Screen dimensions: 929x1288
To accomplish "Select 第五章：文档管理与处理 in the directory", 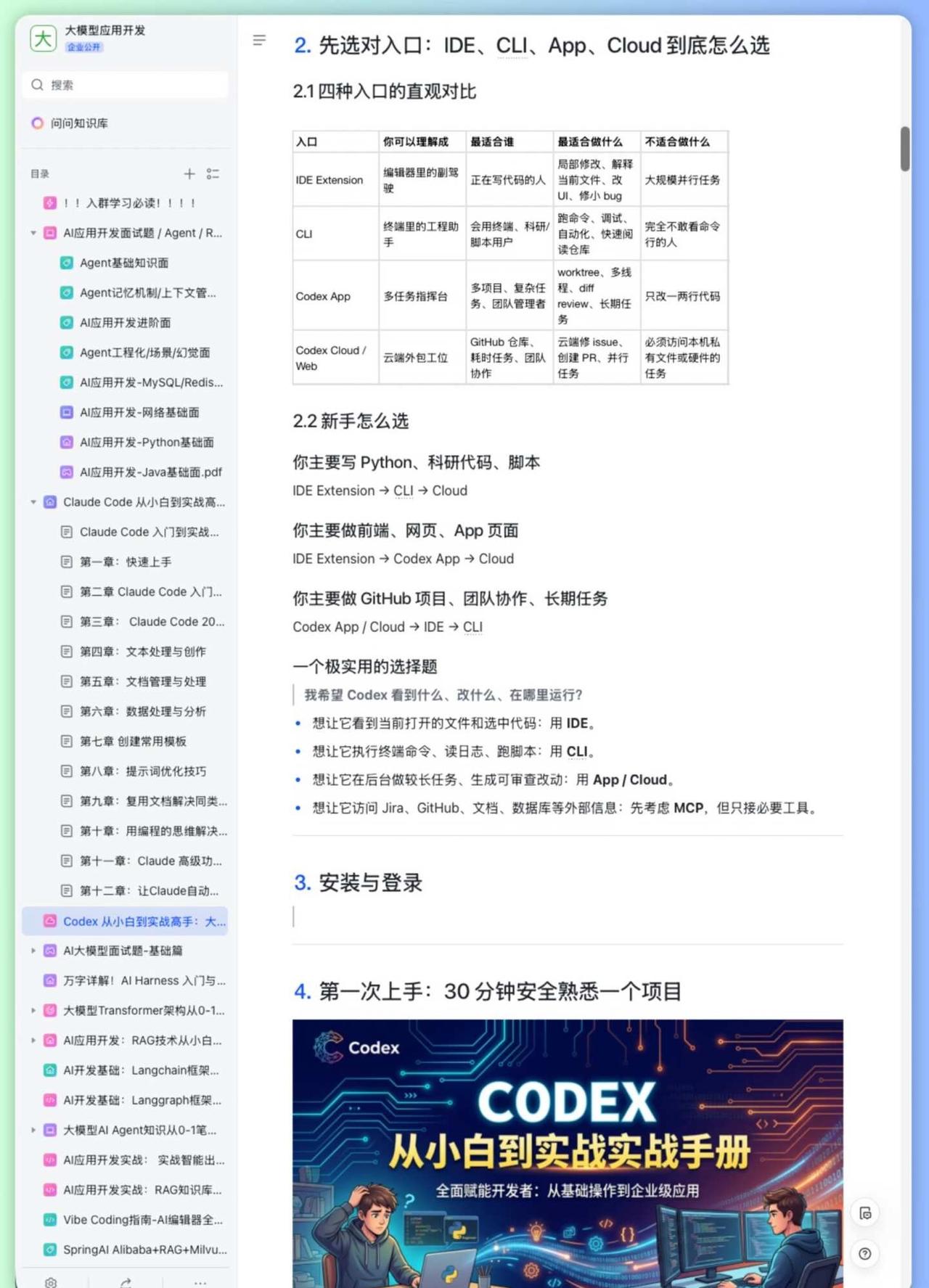I will [143, 681].
